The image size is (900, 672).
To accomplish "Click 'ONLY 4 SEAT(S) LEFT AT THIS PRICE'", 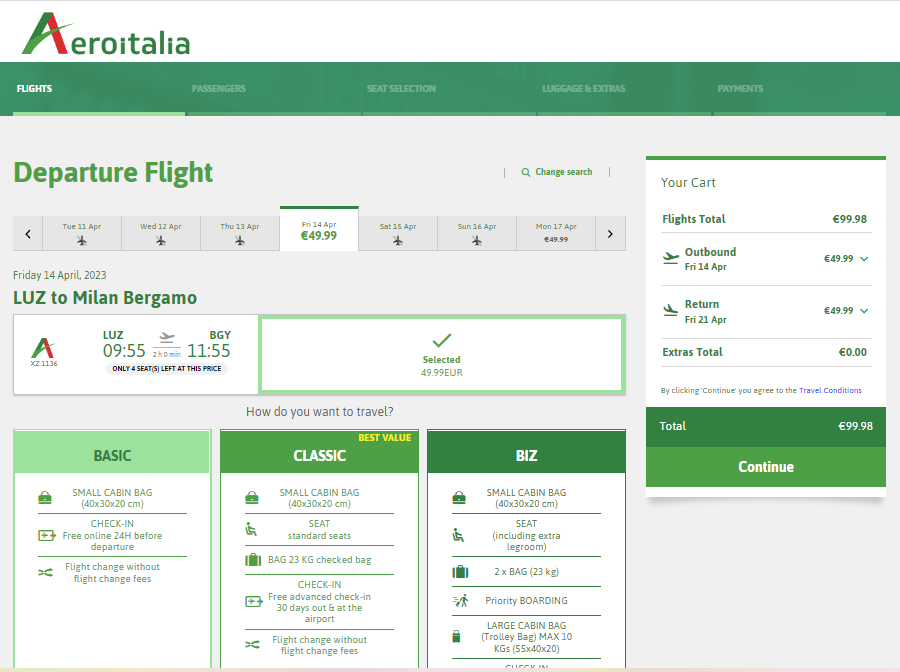I will (x=166, y=368).
